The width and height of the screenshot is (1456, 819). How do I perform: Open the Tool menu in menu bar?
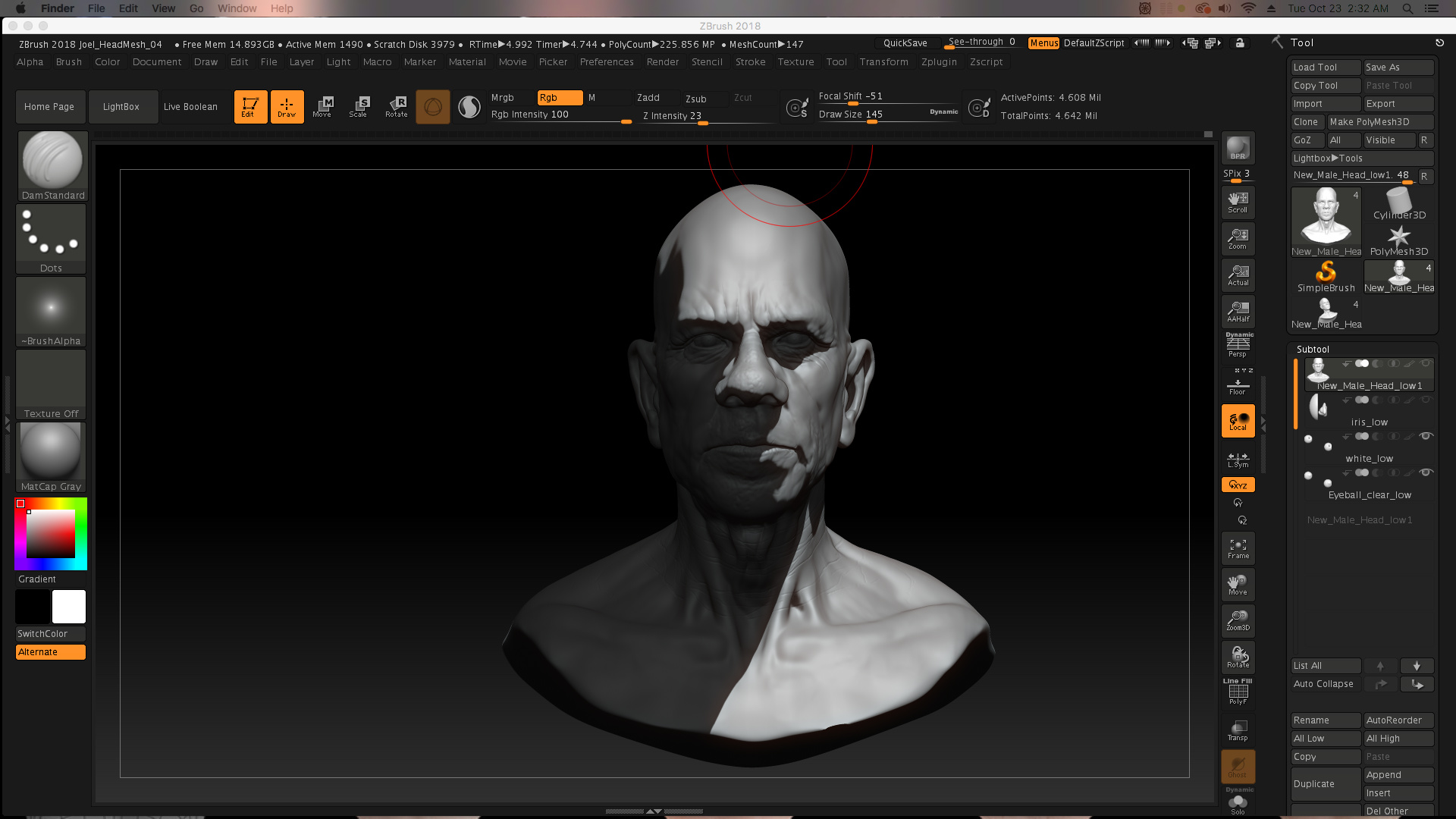[x=837, y=62]
